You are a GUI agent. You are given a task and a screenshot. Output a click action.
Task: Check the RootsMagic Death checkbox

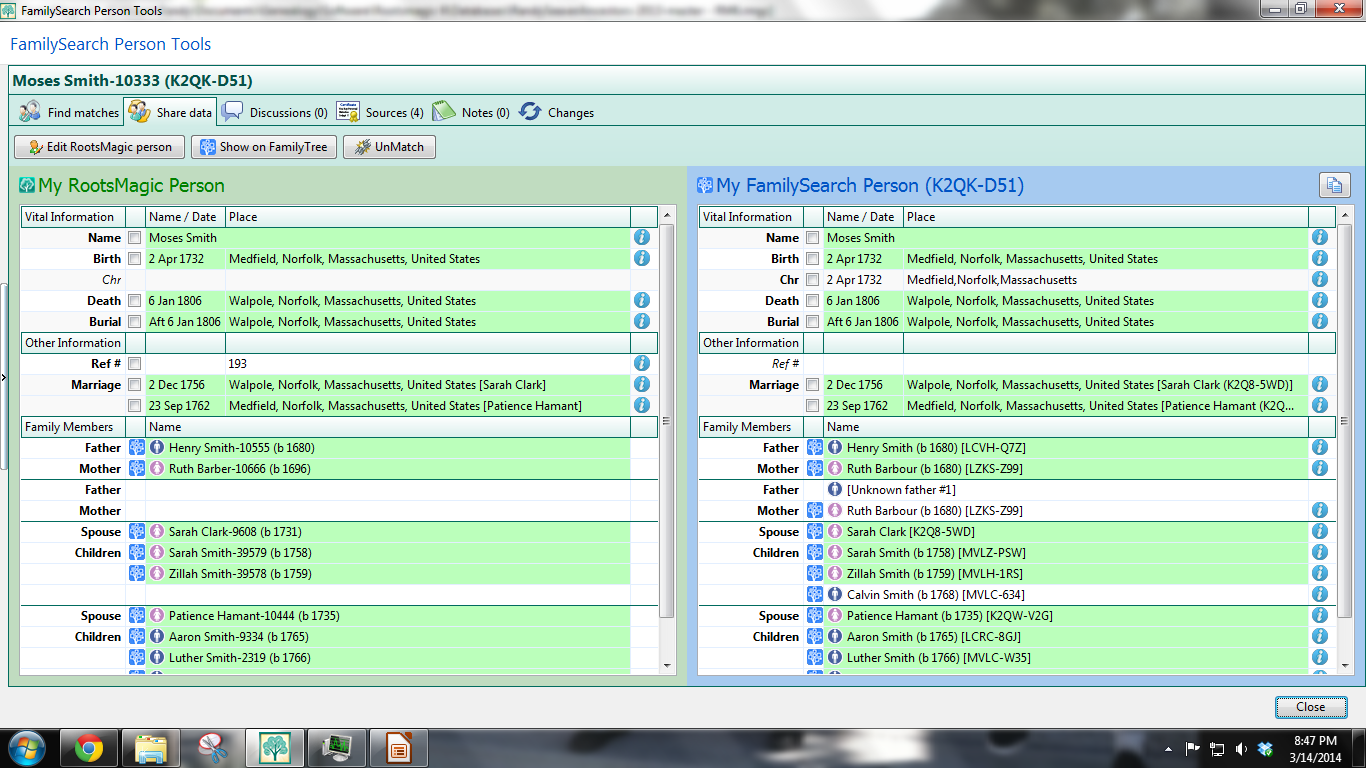[x=134, y=301]
